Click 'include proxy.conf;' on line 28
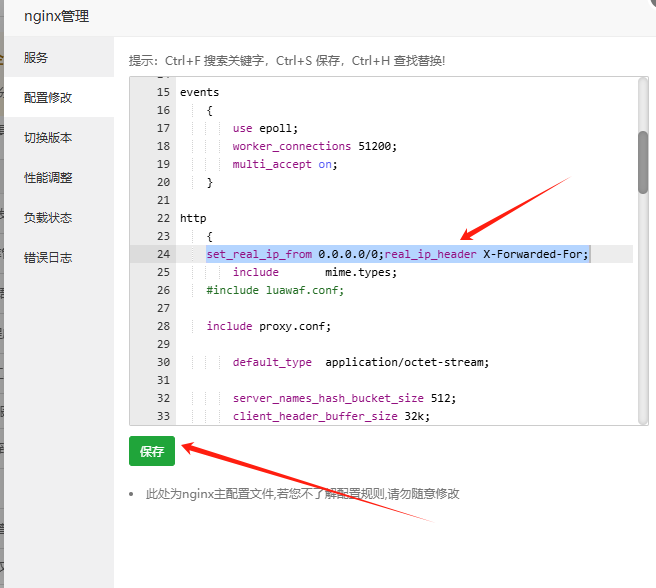 coord(269,326)
